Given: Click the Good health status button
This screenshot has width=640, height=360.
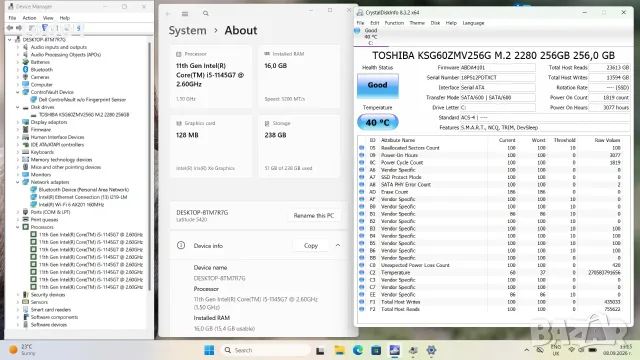Looking at the screenshot, I should 378,85.
